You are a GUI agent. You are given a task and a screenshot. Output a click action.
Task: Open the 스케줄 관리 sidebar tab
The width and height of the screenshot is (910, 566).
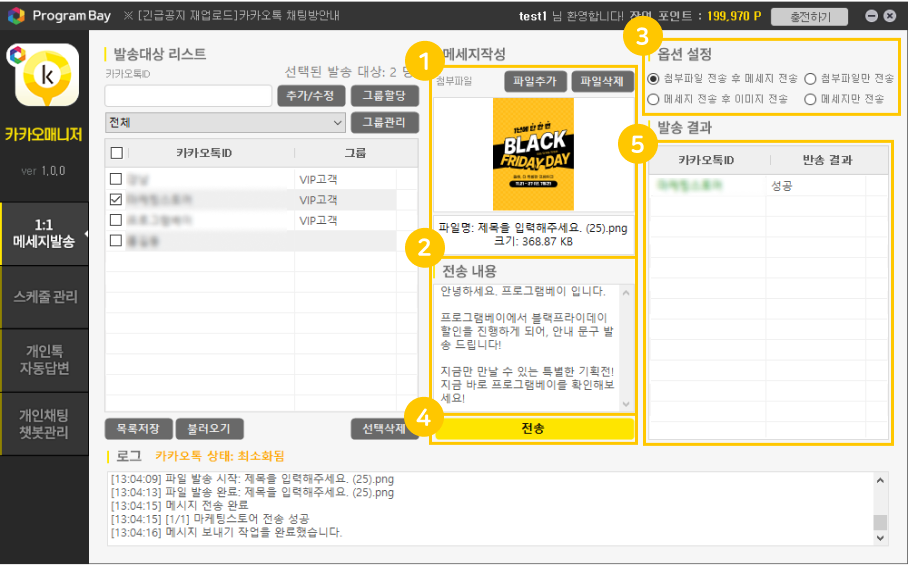44,297
